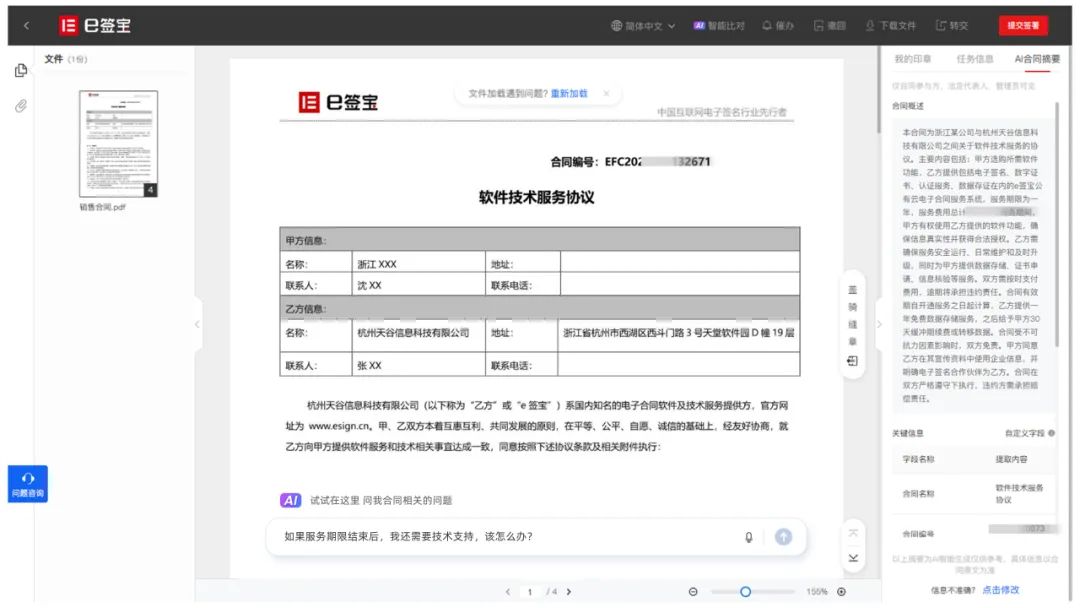This screenshot has height=608, width=1080.
Task: Click the zoom out minus icon
Action: [693, 592]
